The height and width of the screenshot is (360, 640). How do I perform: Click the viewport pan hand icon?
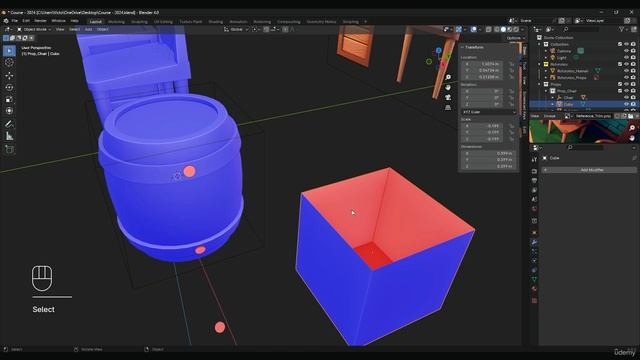coord(448,87)
